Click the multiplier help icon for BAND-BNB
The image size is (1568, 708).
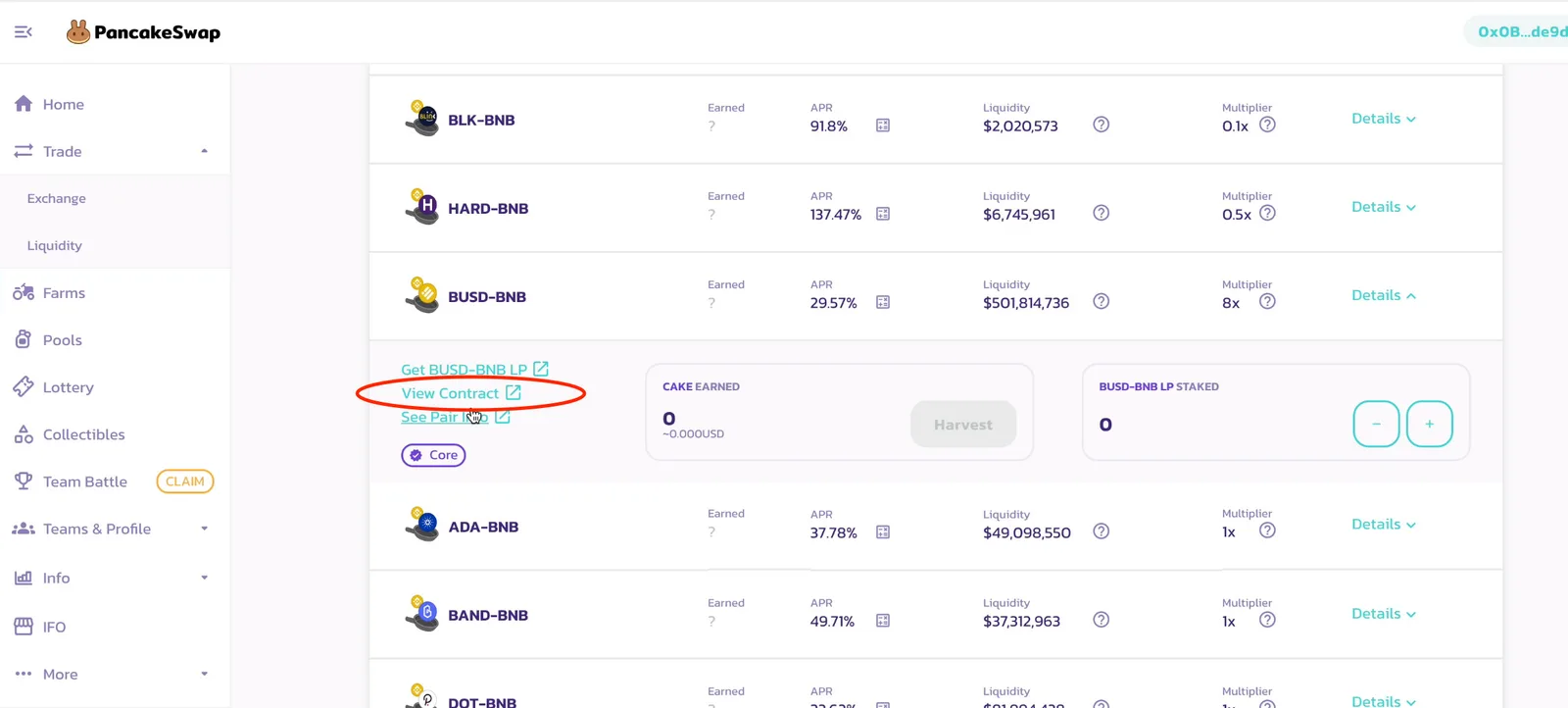tap(1267, 620)
